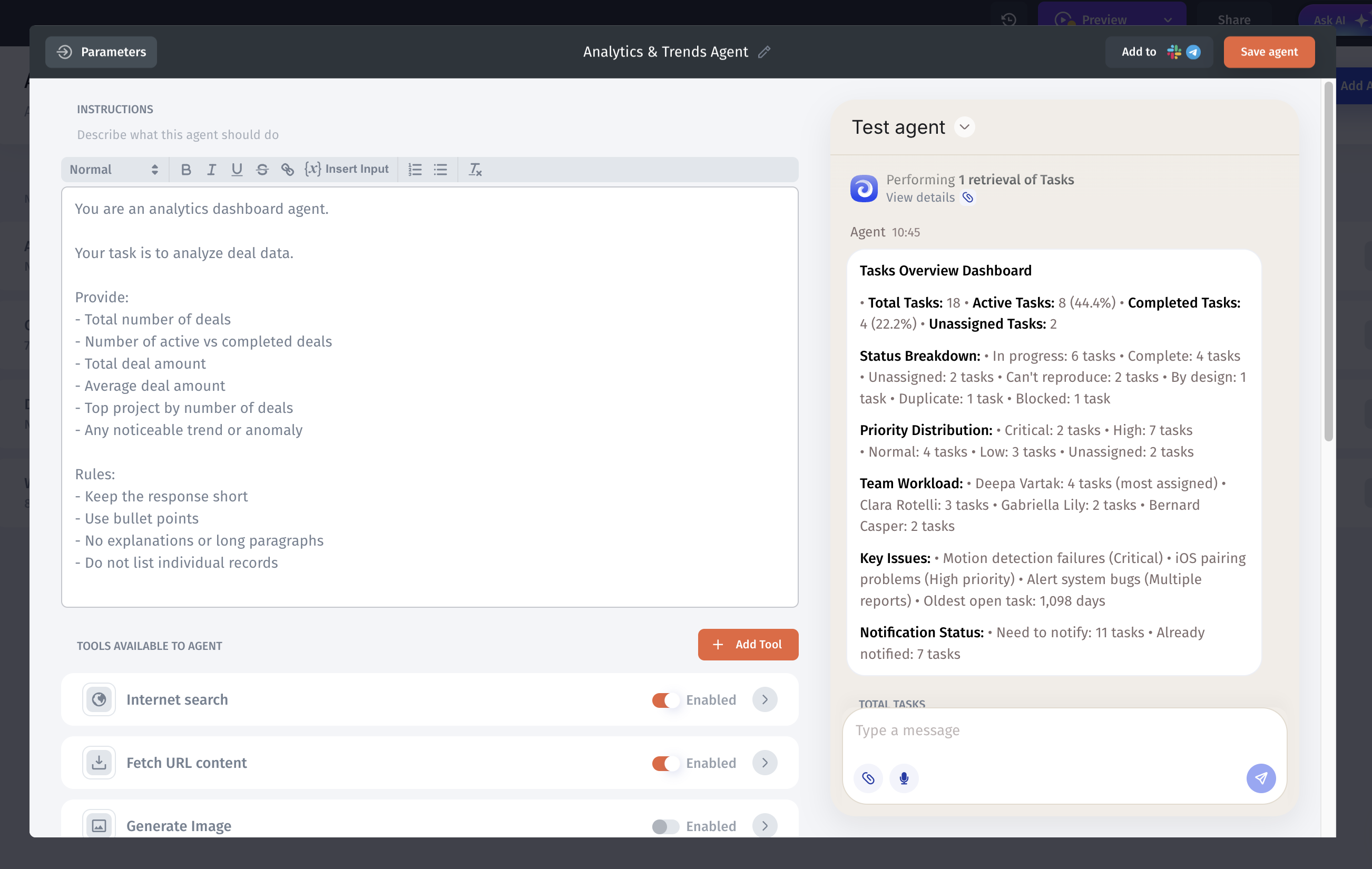
Task: Click the Save agent button
Action: [1269, 52]
